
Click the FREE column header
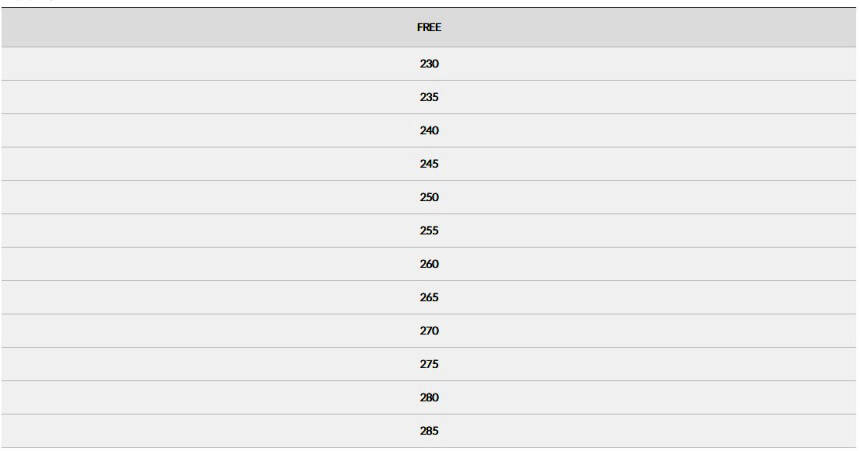429,28
